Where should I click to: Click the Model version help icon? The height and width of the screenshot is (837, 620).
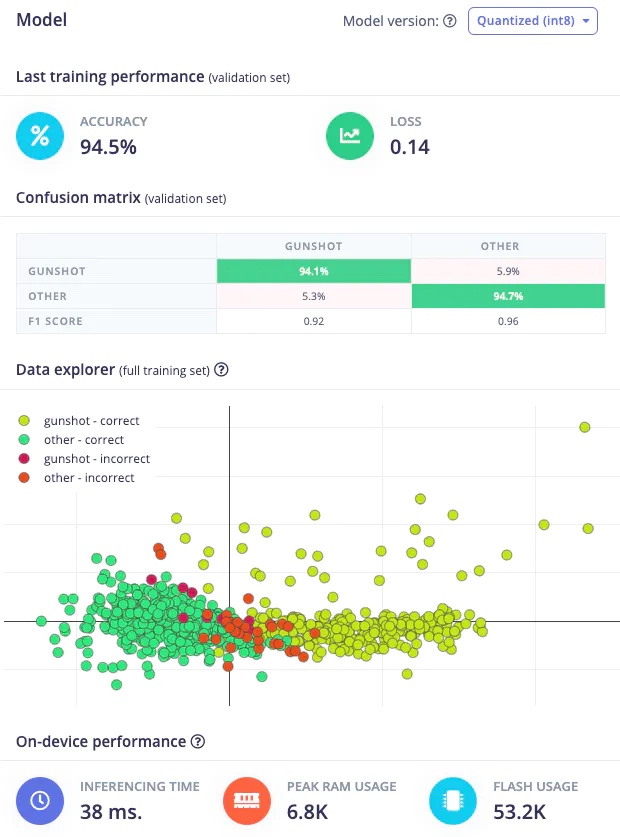pos(450,21)
